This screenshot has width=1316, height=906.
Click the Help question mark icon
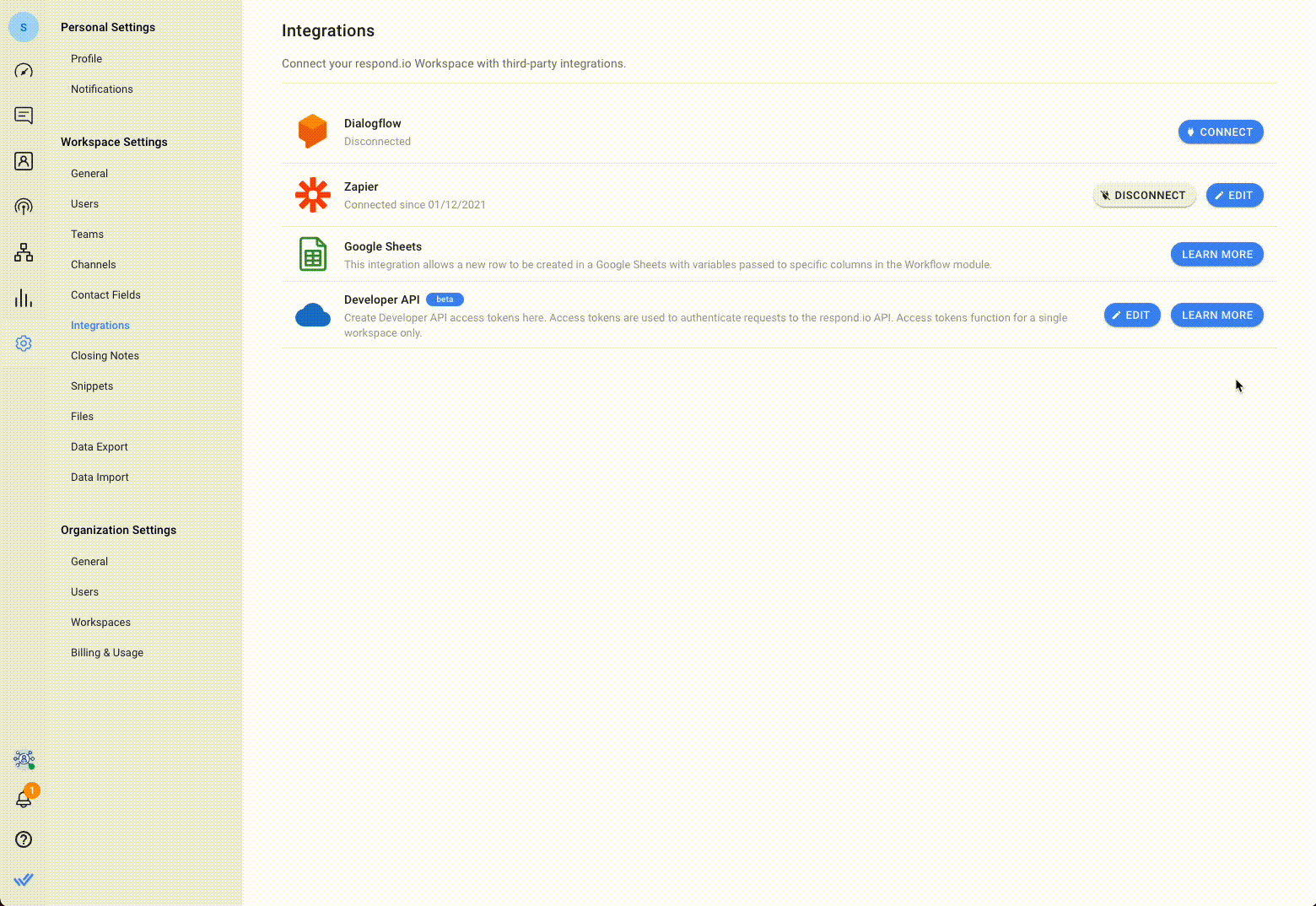point(24,839)
